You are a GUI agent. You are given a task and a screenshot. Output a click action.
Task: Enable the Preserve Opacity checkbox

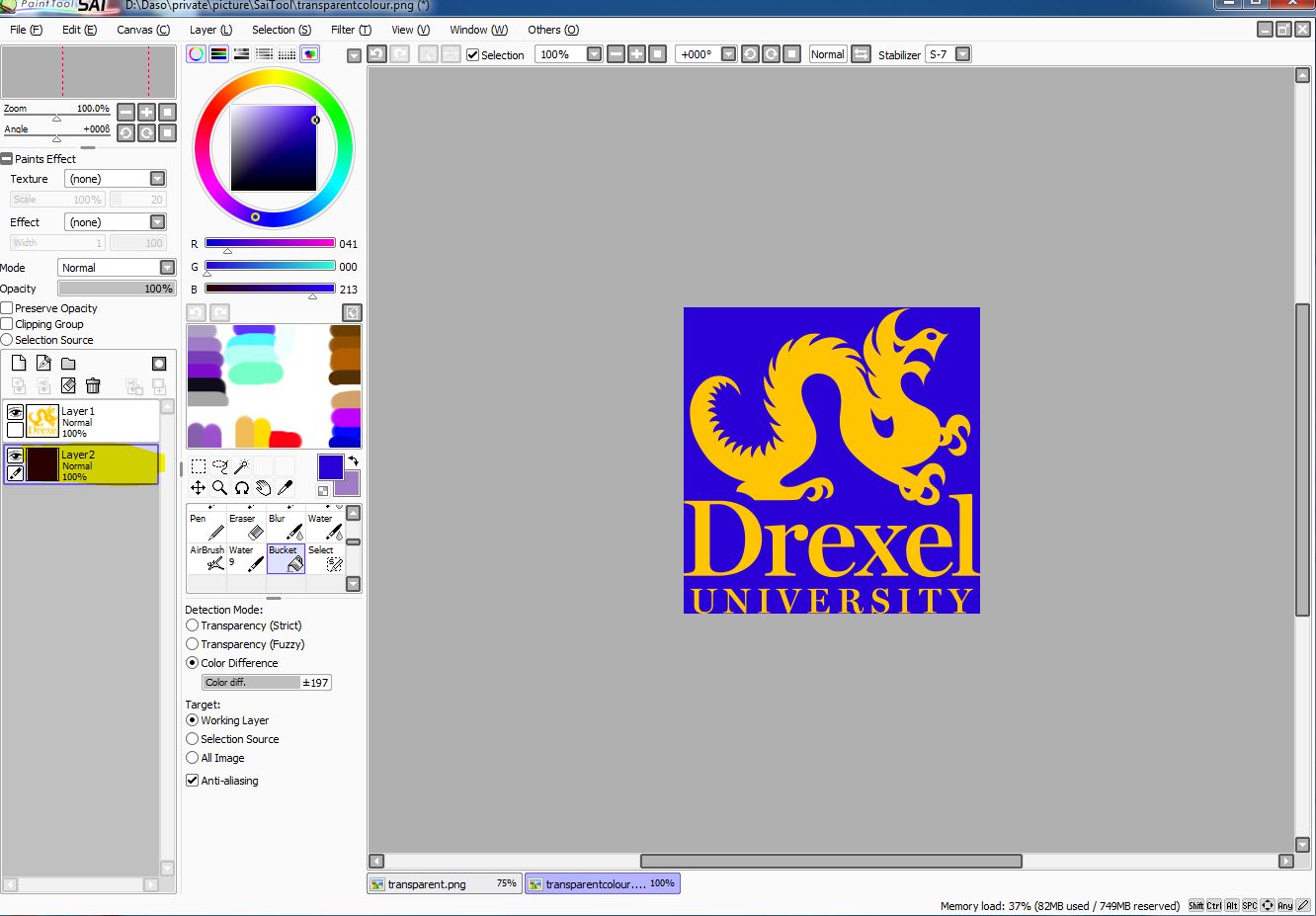point(7,308)
